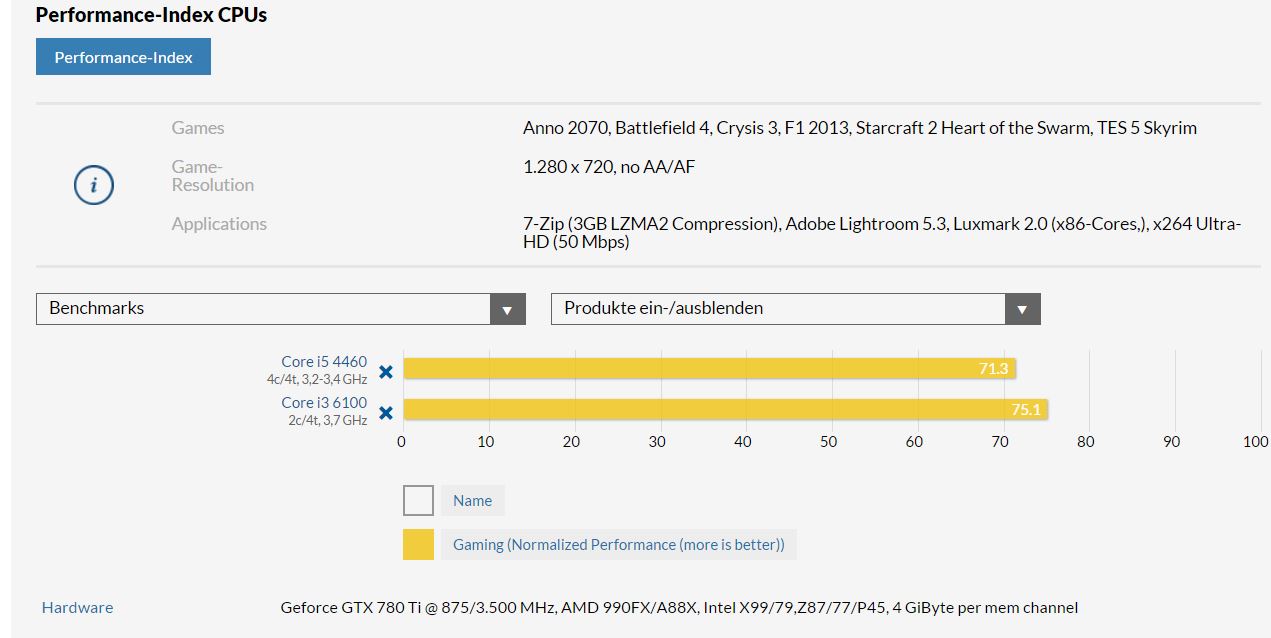This screenshot has width=1271, height=638.
Task: Click the Applications row label
Action: point(219,224)
